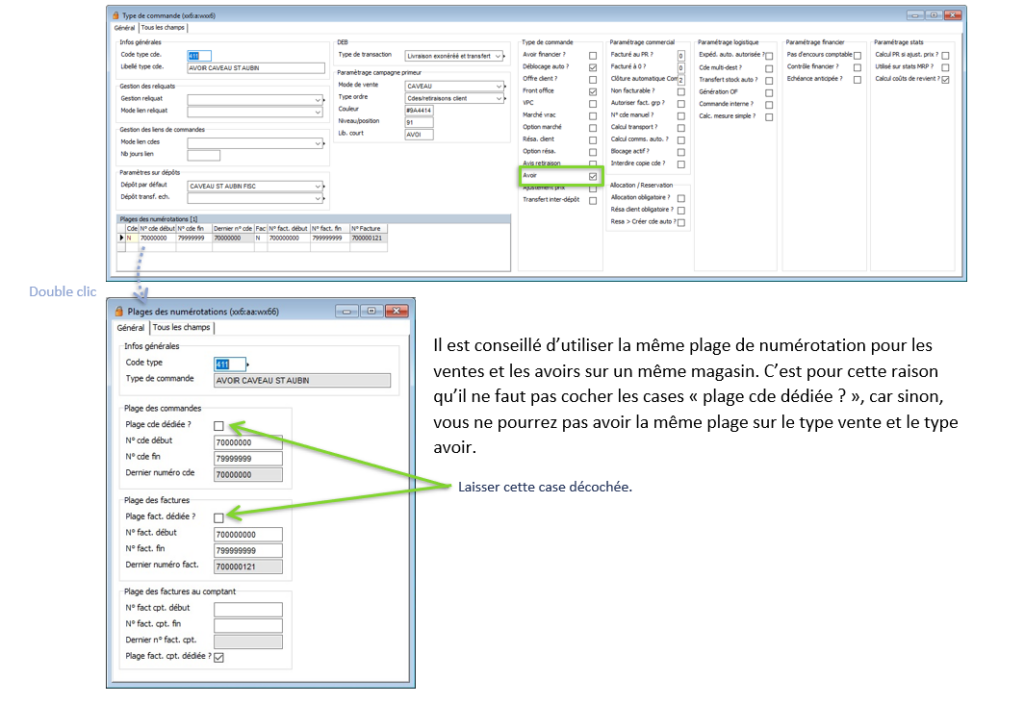Click the 'Dernier n° cde' column header
1024x704 pixels.
coord(232,229)
